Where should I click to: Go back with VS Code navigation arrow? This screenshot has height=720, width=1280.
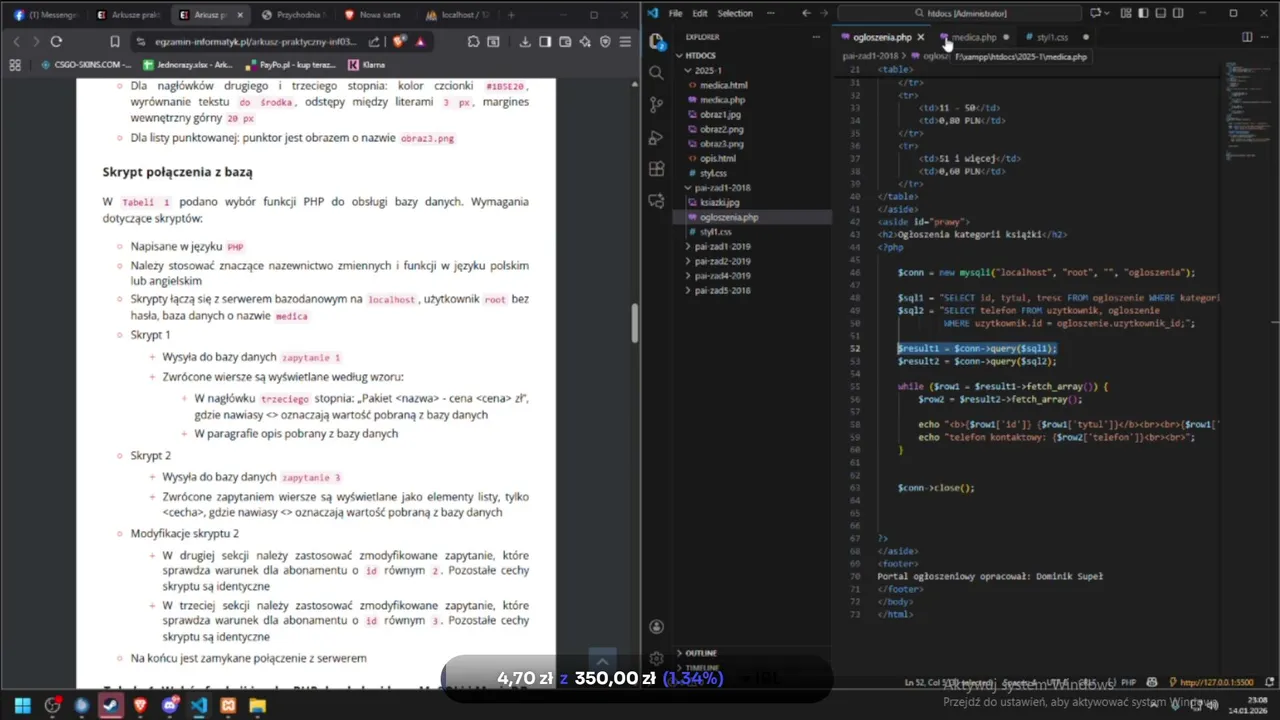pyautogui.click(x=806, y=13)
